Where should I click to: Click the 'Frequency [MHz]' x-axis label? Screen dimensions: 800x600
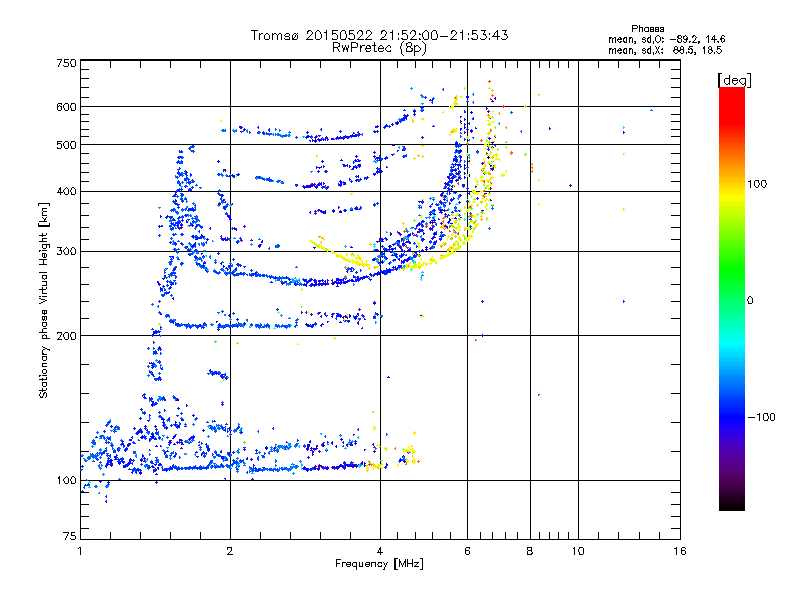379,564
